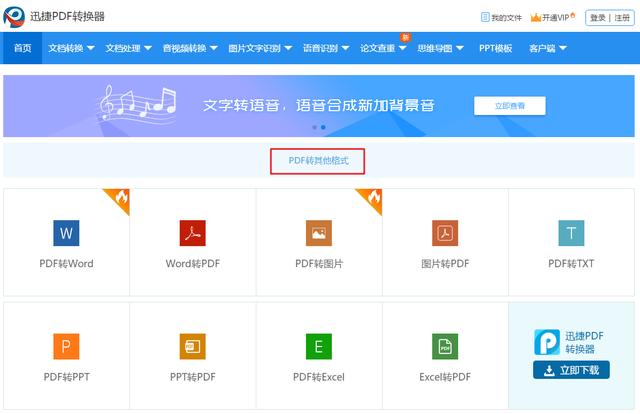Click the 迅捷PDF转换器 client app icon
640x414 pixels.
click(x=547, y=342)
